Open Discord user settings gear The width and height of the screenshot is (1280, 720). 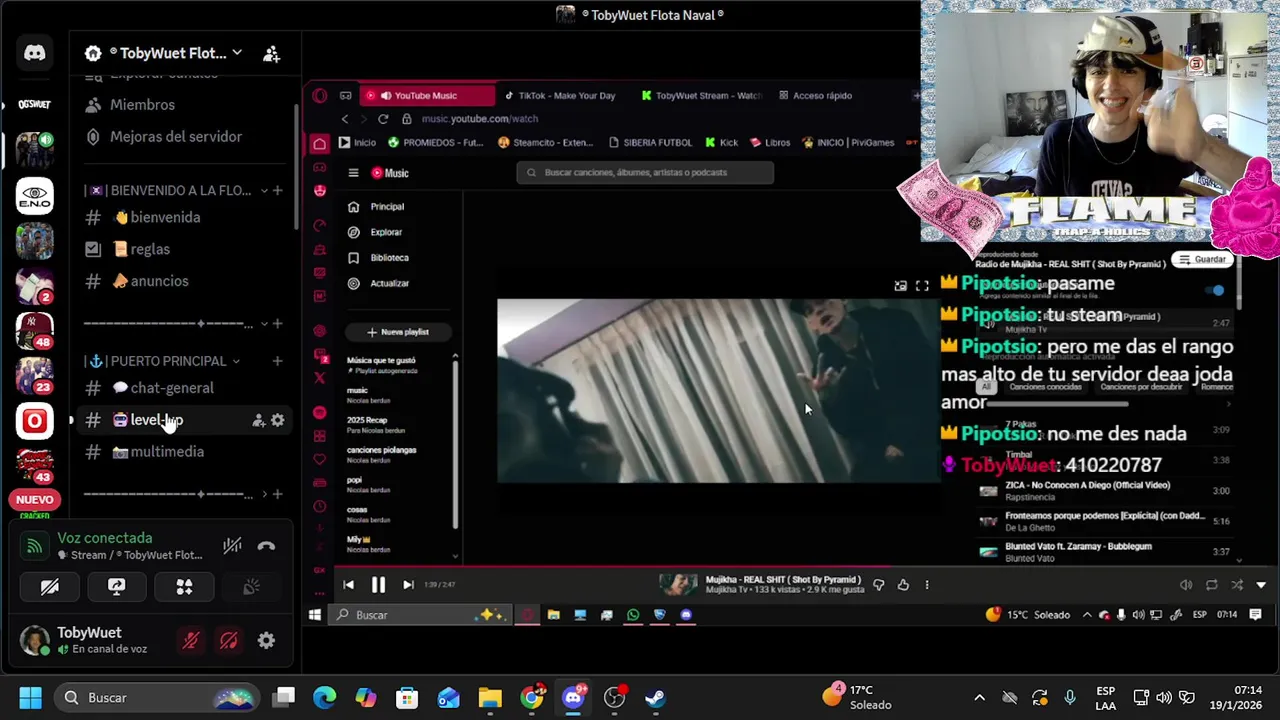coord(266,641)
